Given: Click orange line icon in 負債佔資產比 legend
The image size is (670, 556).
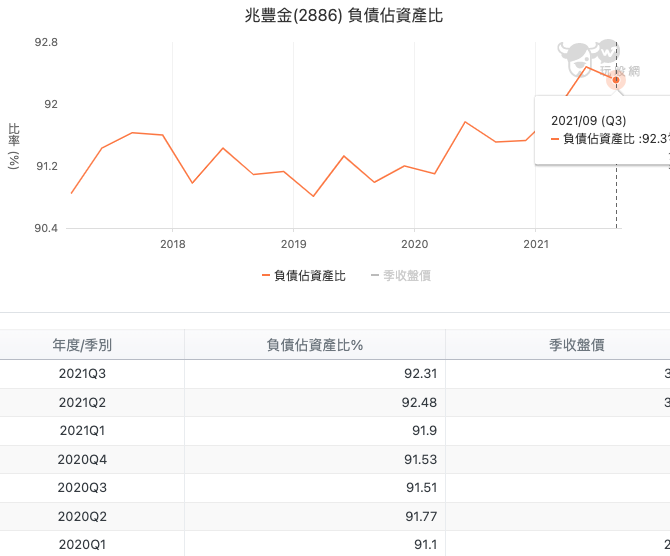Looking at the screenshot, I should pyautogui.click(x=266, y=276).
